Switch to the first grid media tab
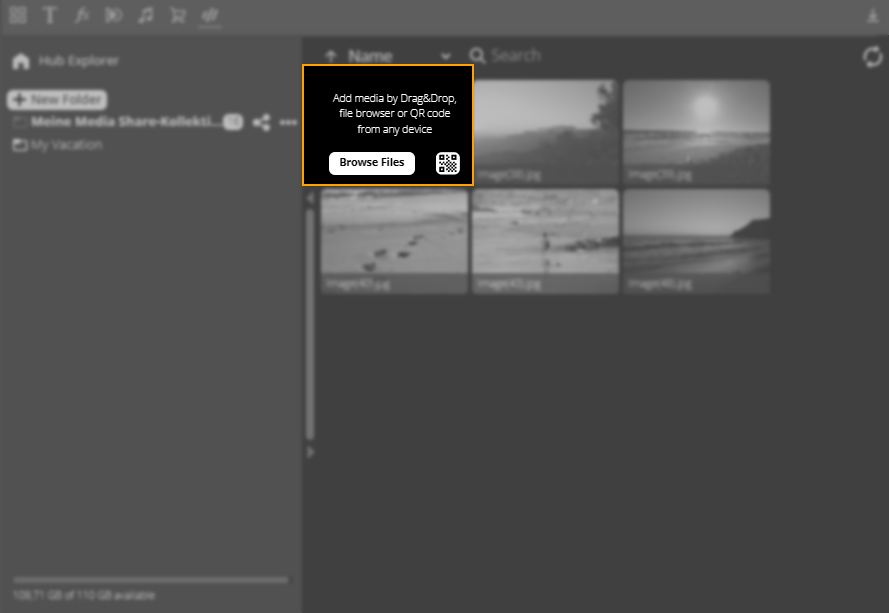This screenshot has width=889, height=613. tap(17, 15)
